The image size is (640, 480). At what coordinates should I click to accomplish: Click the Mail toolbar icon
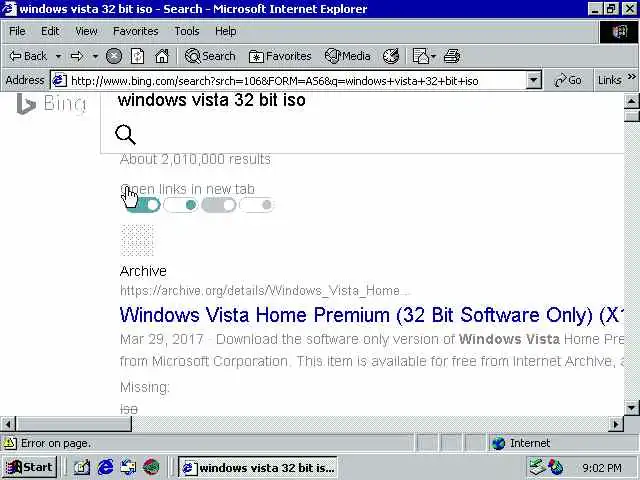pos(421,56)
